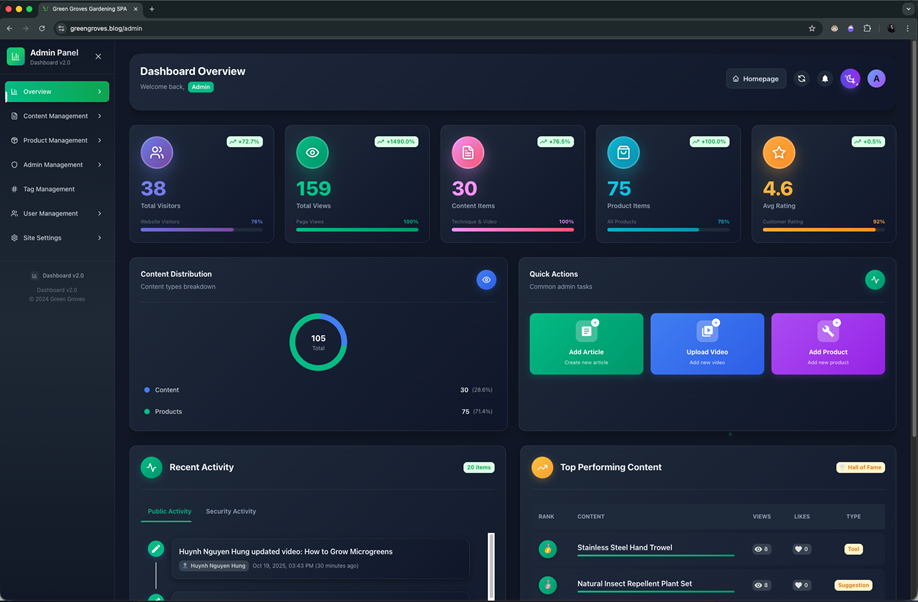Screen dimensions: 918x602
Task: Click the Admin Management shield icon
Action: 14,165
